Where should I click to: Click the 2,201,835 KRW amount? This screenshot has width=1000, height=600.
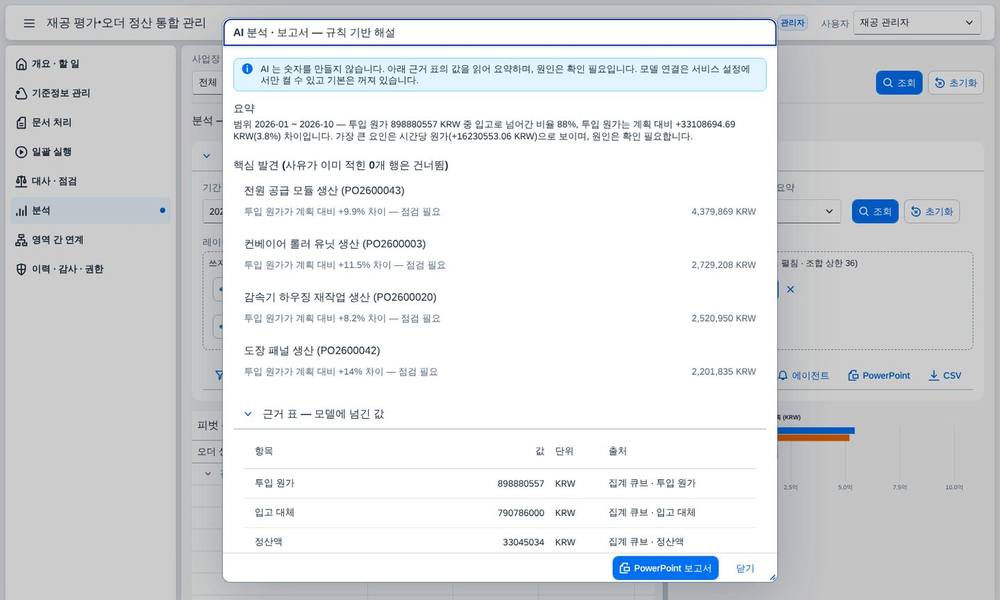(x=723, y=372)
